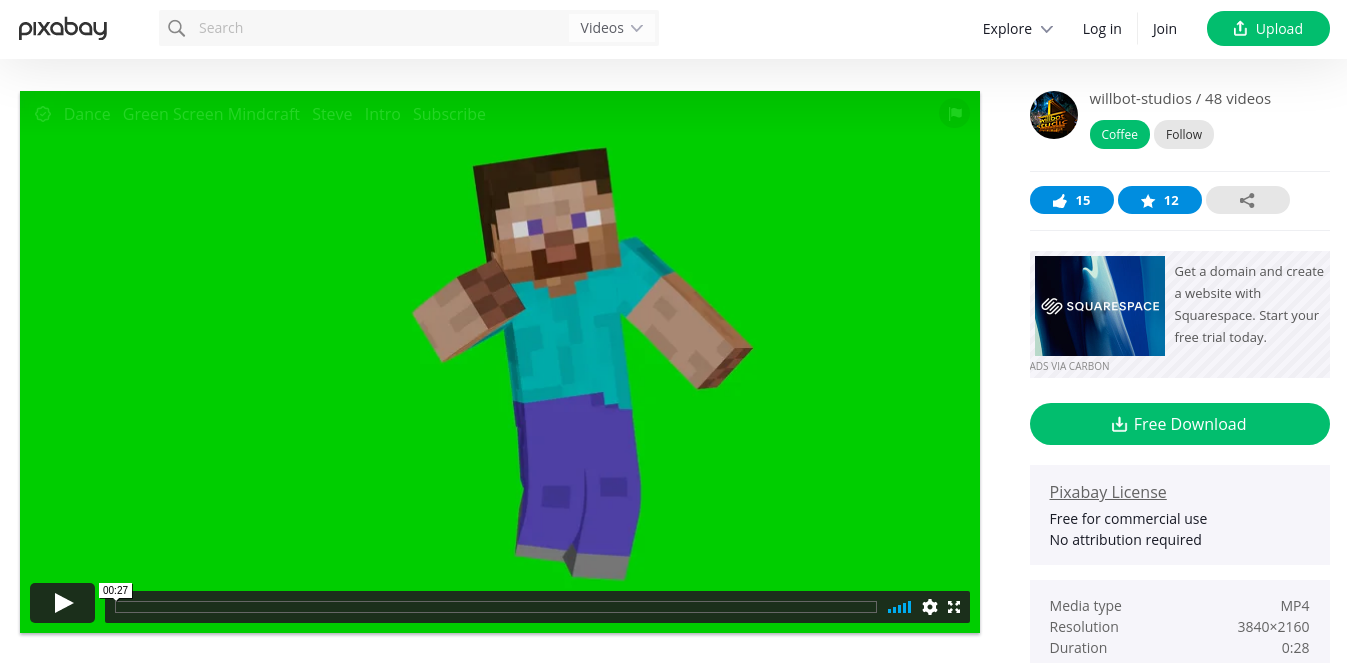
Task: Click the ADS VIA CARBON link
Action: (1070, 366)
